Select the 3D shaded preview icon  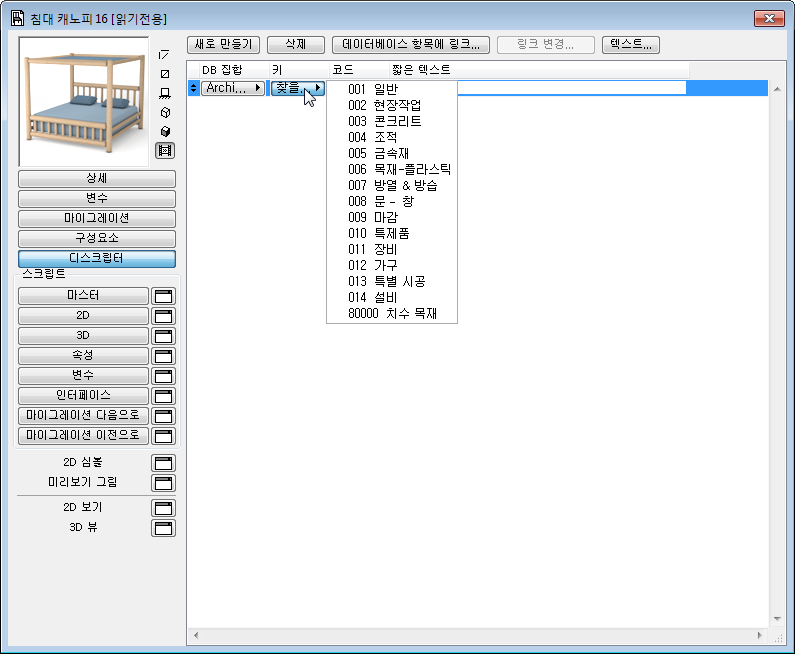click(x=165, y=132)
